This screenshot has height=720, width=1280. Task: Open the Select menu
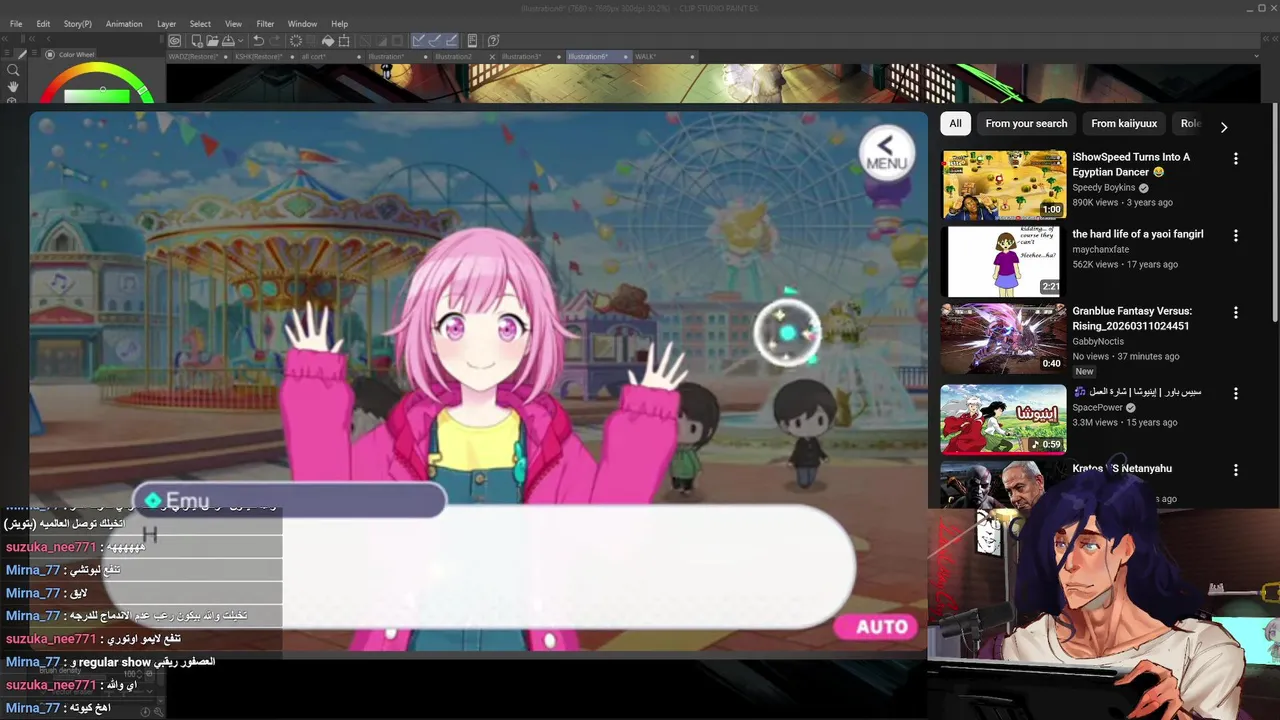click(x=200, y=24)
